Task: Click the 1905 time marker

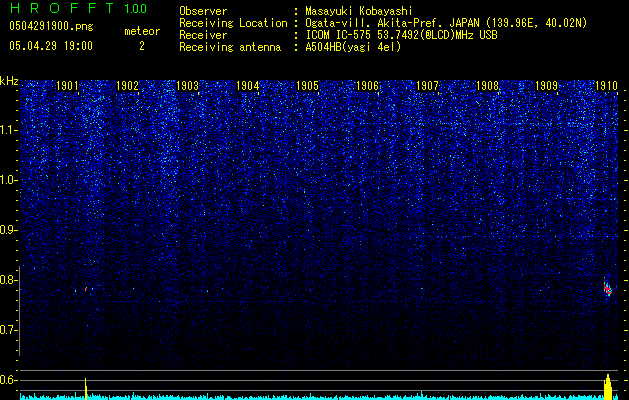Action: (x=307, y=85)
